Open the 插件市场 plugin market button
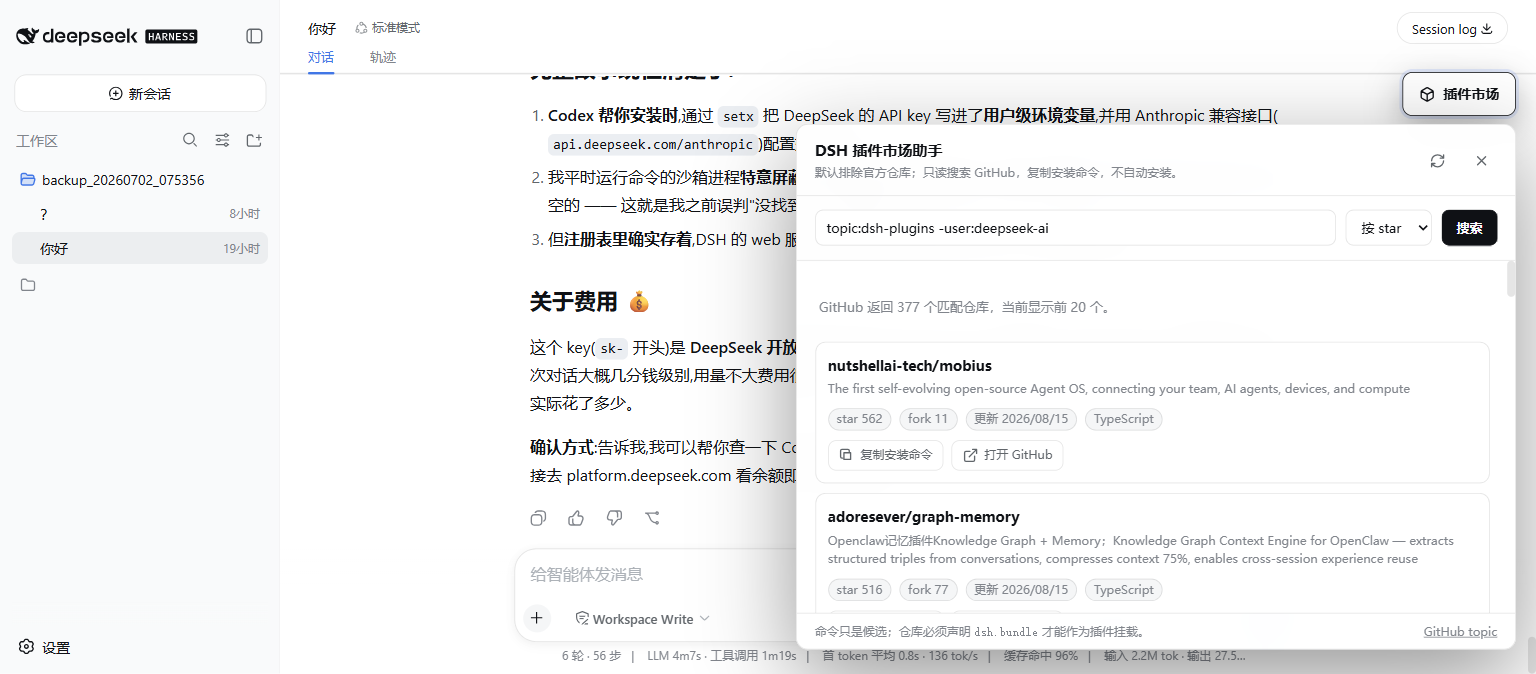The image size is (1536, 674). [x=1459, y=94]
